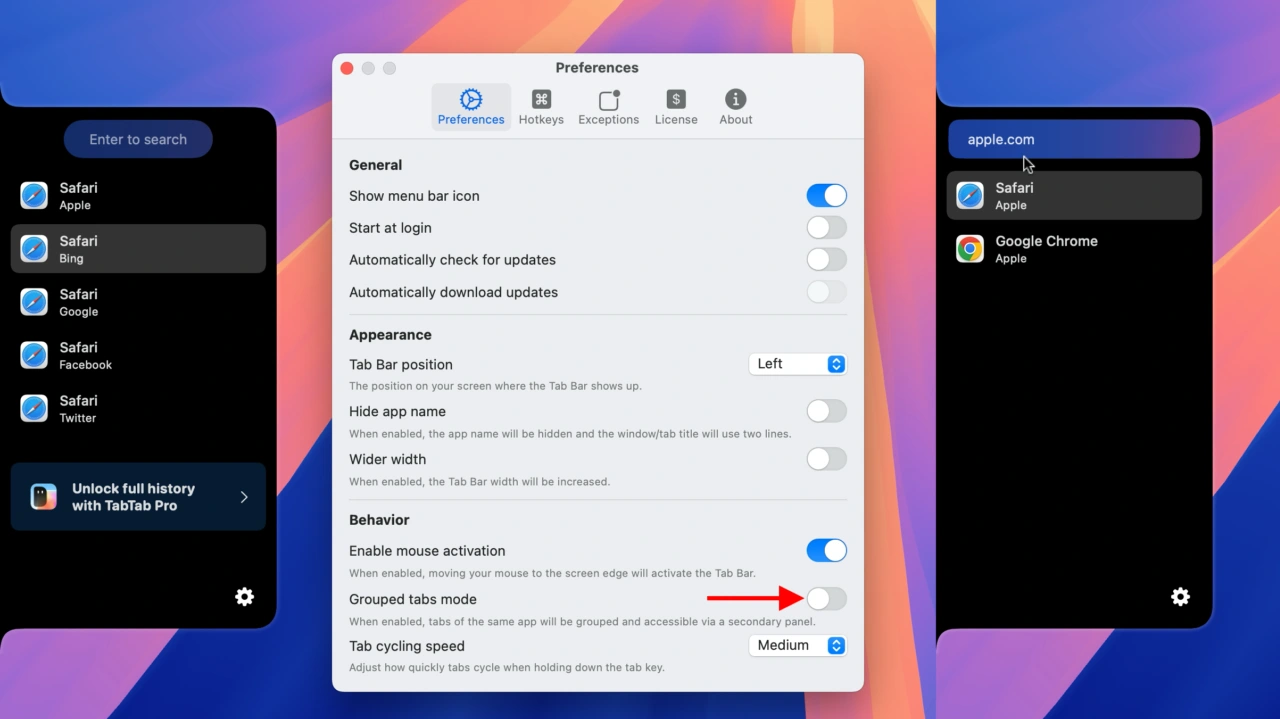Expand the Unlock full history chevron
This screenshot has height=719, width=1280.
[x=244, y=497]
